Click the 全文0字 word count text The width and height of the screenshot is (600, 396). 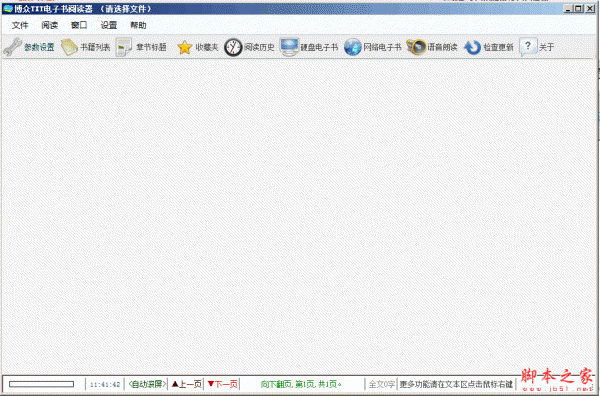pos(382,384)
